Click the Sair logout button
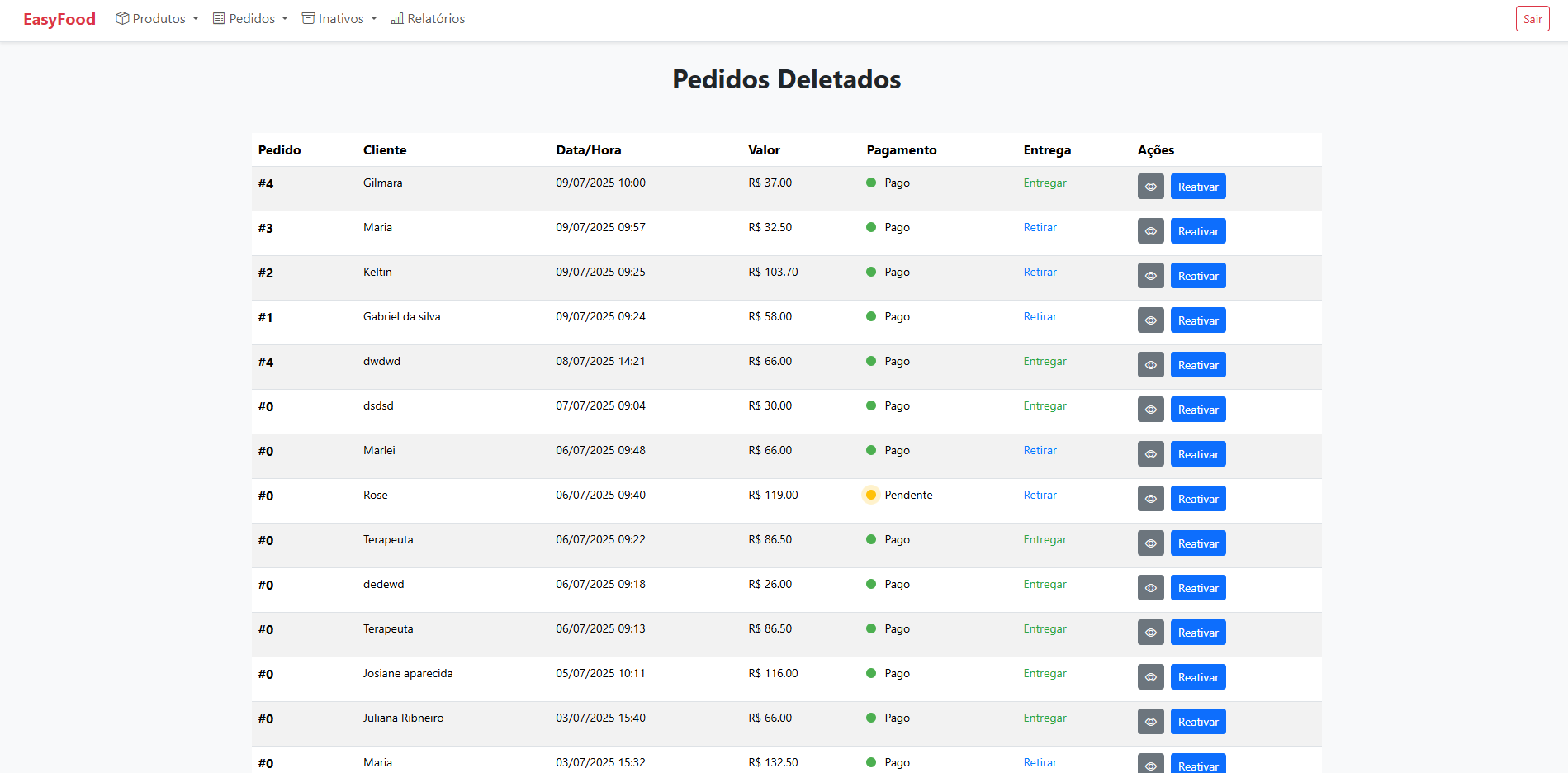 [1532, 19]
